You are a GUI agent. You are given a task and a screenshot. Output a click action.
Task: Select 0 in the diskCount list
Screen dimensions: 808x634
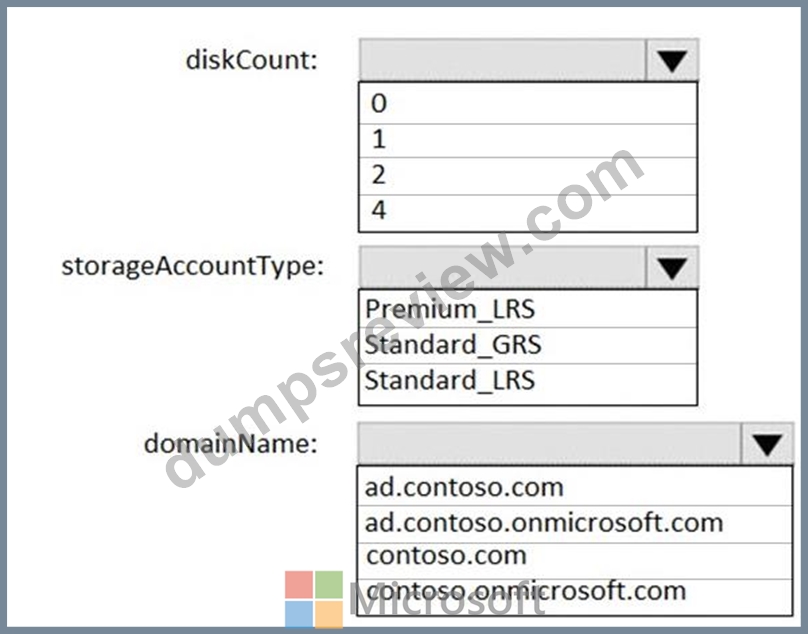click(528, 104)
